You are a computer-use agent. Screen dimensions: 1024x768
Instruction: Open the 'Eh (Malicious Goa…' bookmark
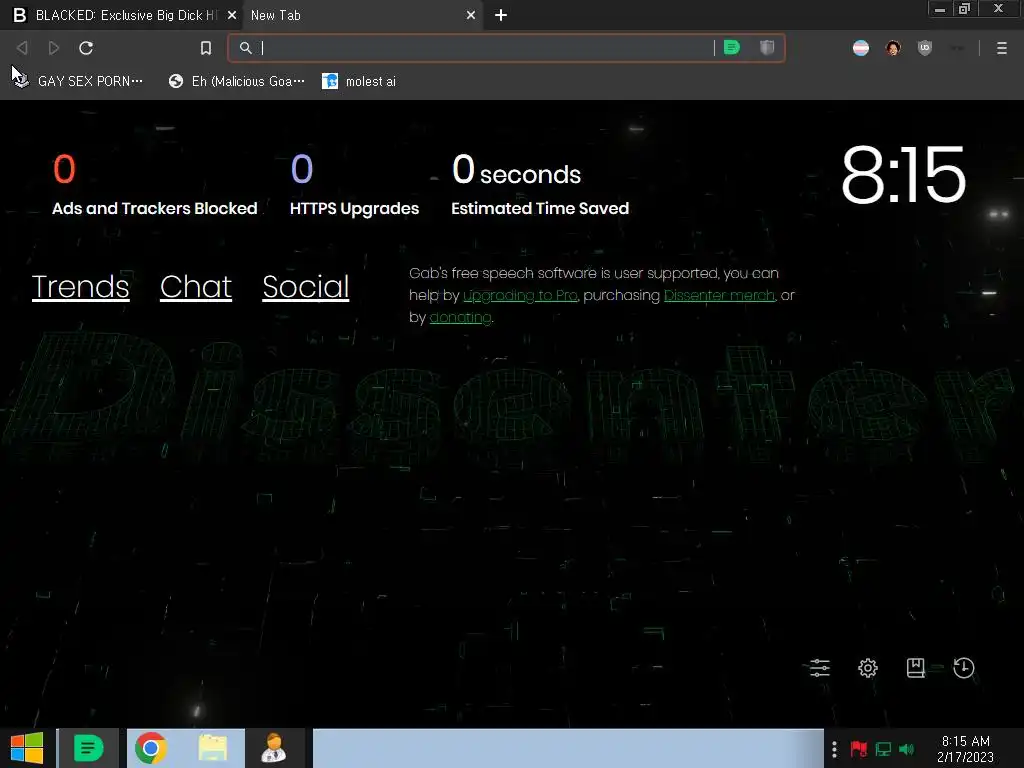236,81
